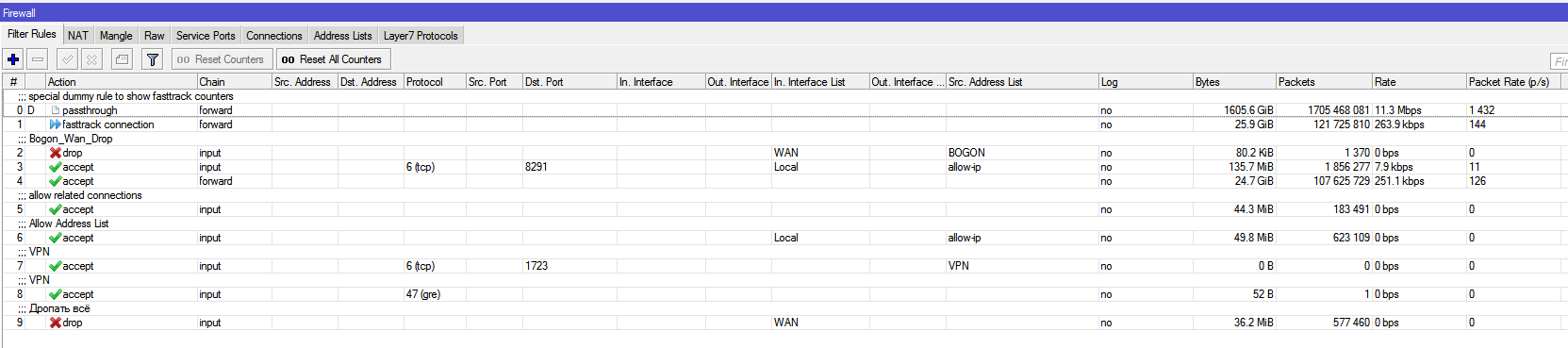Select the fasttrack connection rule icon
The width and height of the screenshot is (1568, 348).
click(56, 124)
